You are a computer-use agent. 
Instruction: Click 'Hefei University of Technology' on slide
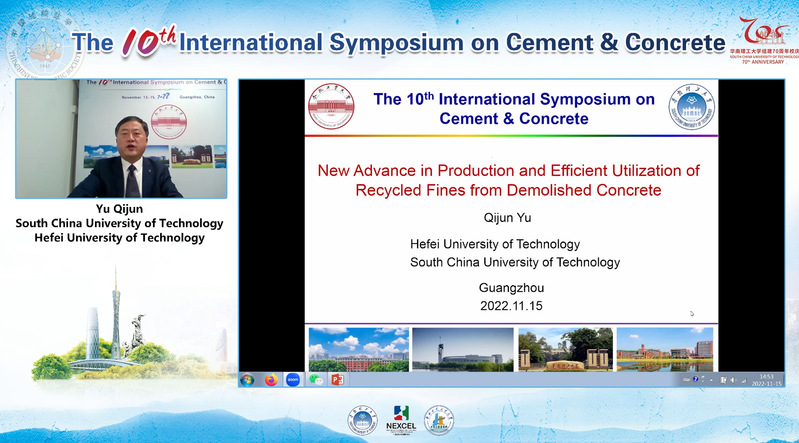[495, 244]
